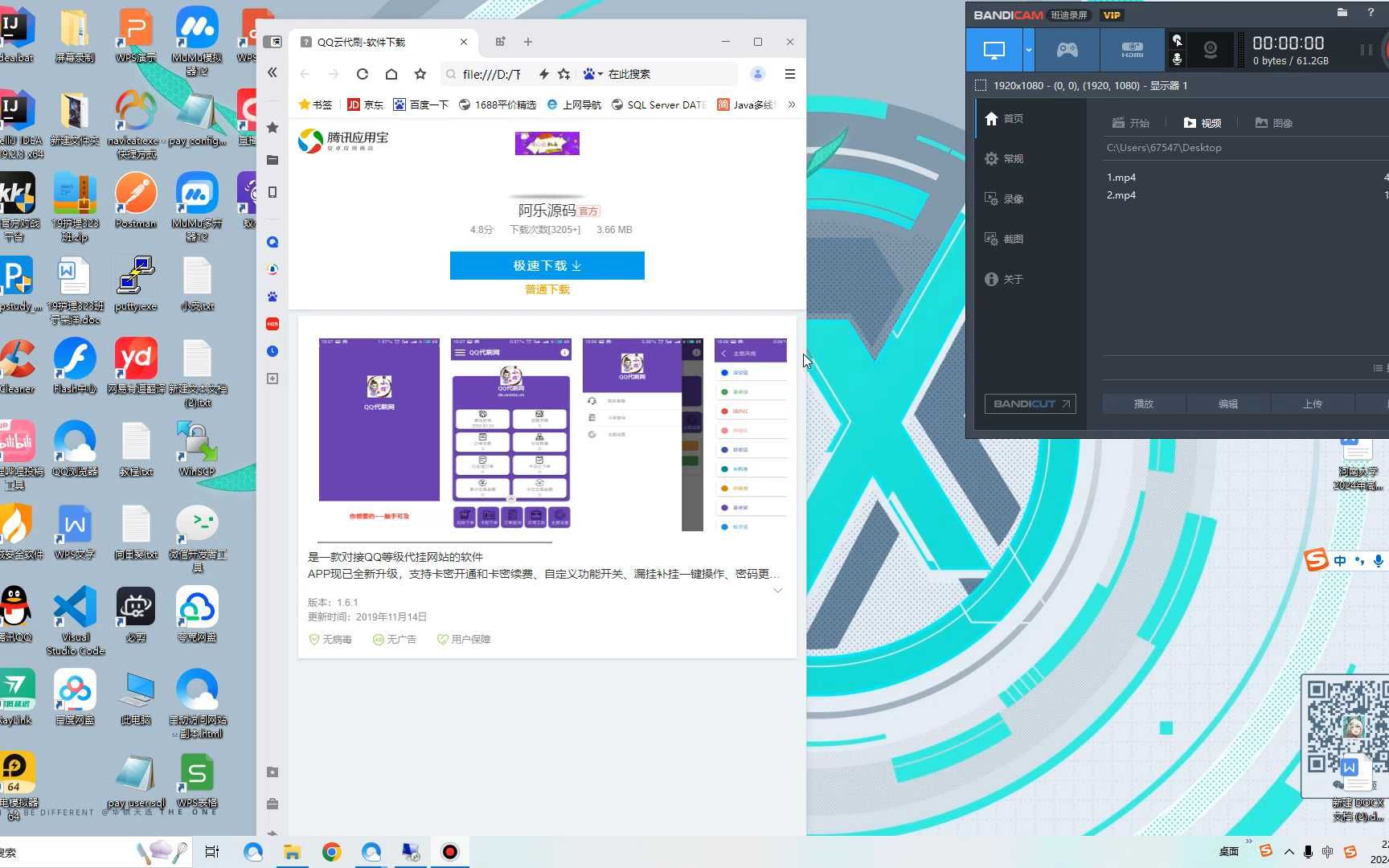Open 百度一下 bookmark
1389x868 pixels.
pyautogui.click(x=421, y=104)
